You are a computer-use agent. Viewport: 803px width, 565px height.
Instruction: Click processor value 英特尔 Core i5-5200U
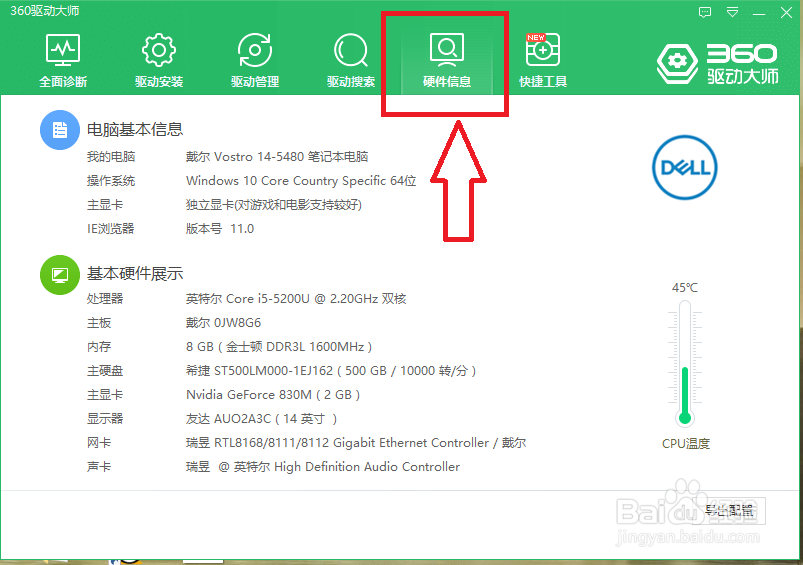tap(296, 299)
